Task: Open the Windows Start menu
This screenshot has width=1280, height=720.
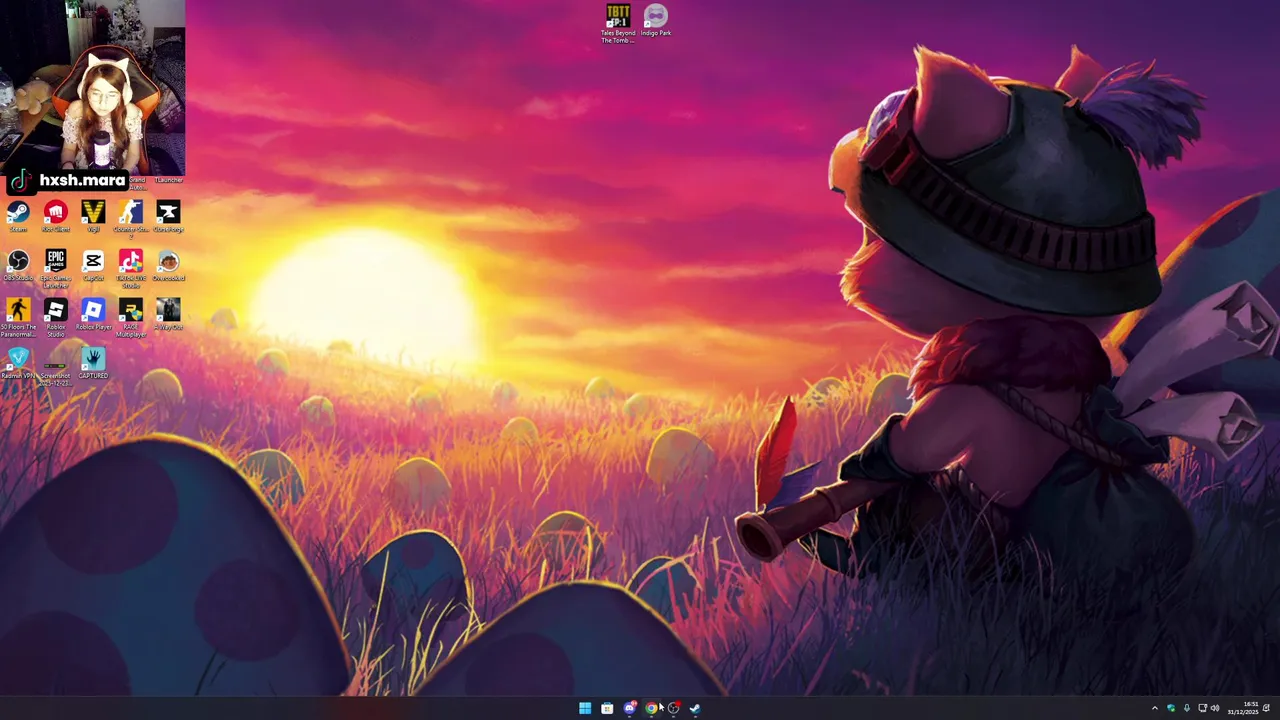Action: point(585,708)
